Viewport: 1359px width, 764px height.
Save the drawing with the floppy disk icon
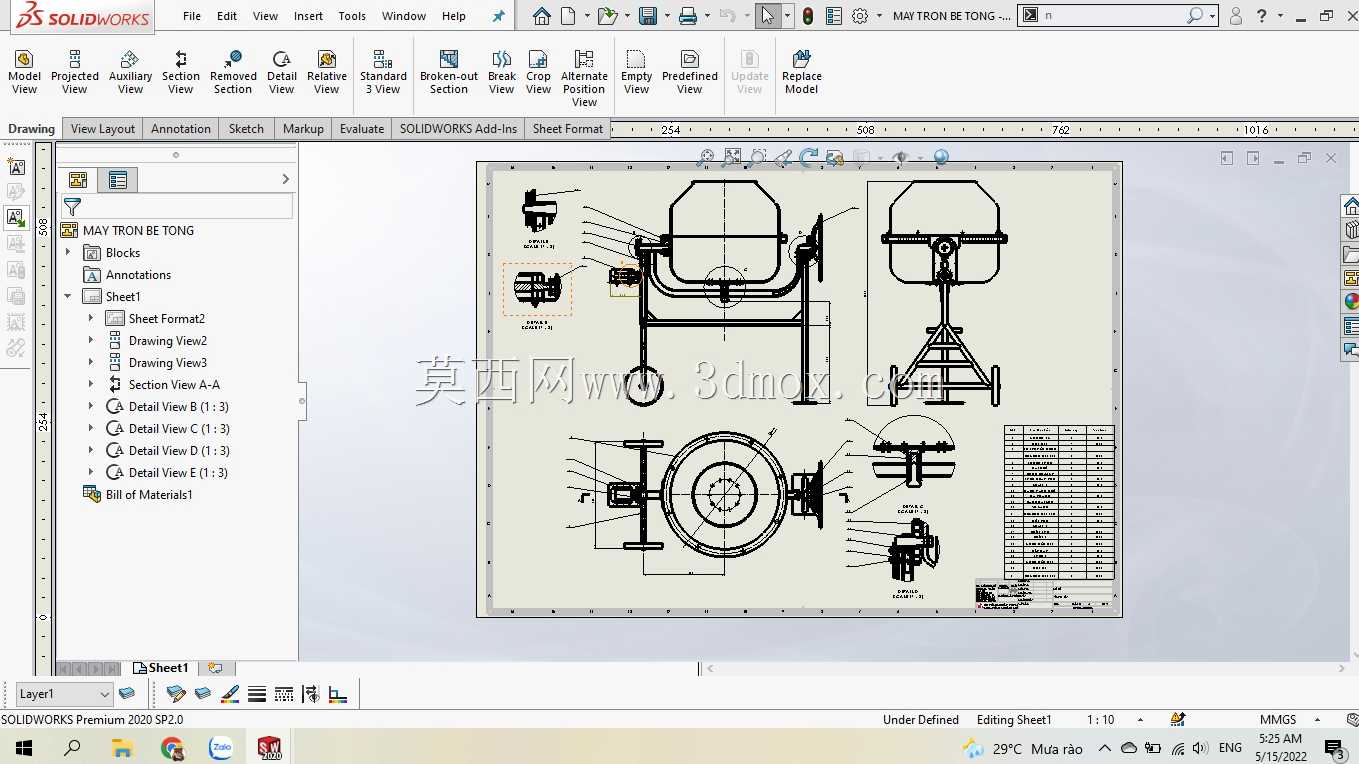pos(648,16)
